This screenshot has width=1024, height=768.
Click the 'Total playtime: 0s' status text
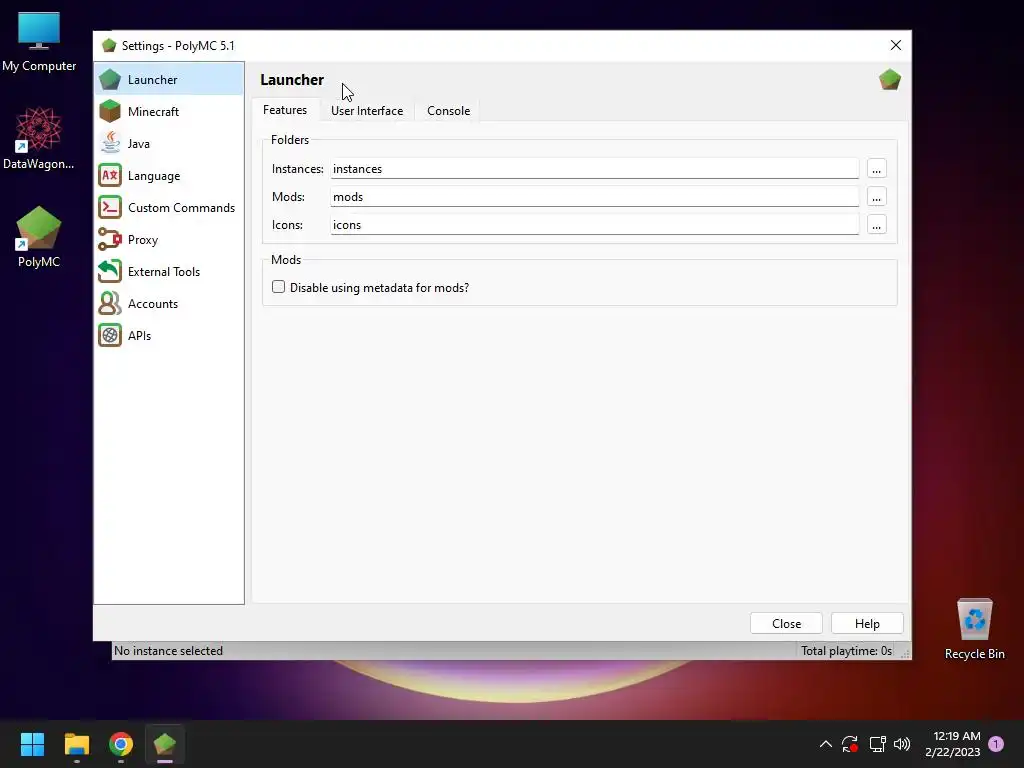pos(846,650)
